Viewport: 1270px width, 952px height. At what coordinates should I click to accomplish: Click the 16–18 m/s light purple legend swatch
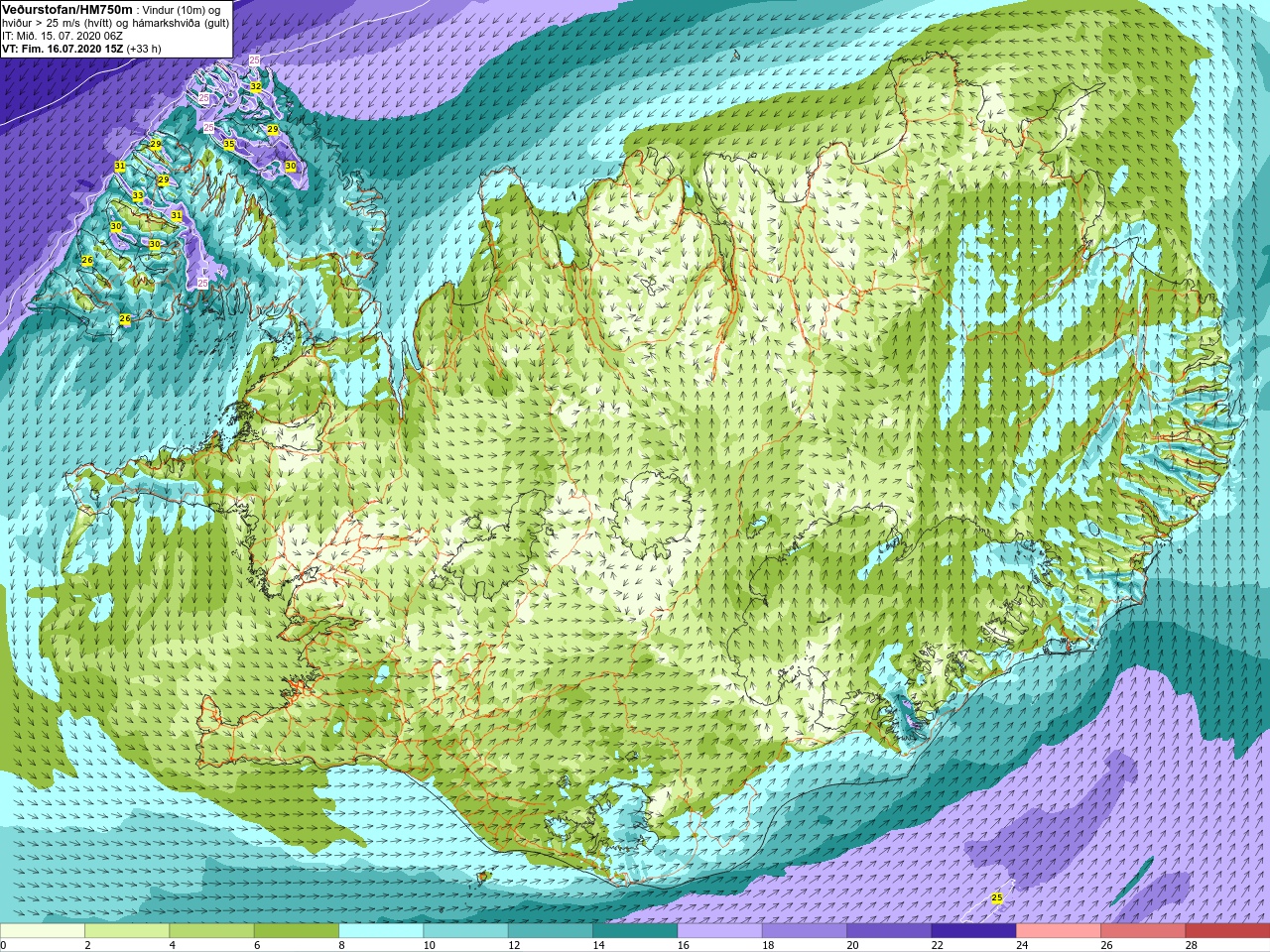point(720,932)
